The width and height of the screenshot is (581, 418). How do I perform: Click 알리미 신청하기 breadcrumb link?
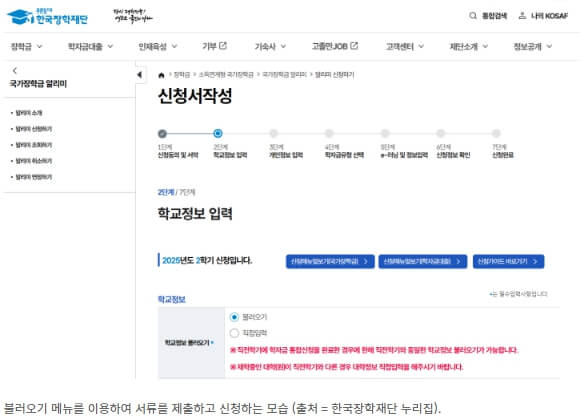tap(335, 75)
